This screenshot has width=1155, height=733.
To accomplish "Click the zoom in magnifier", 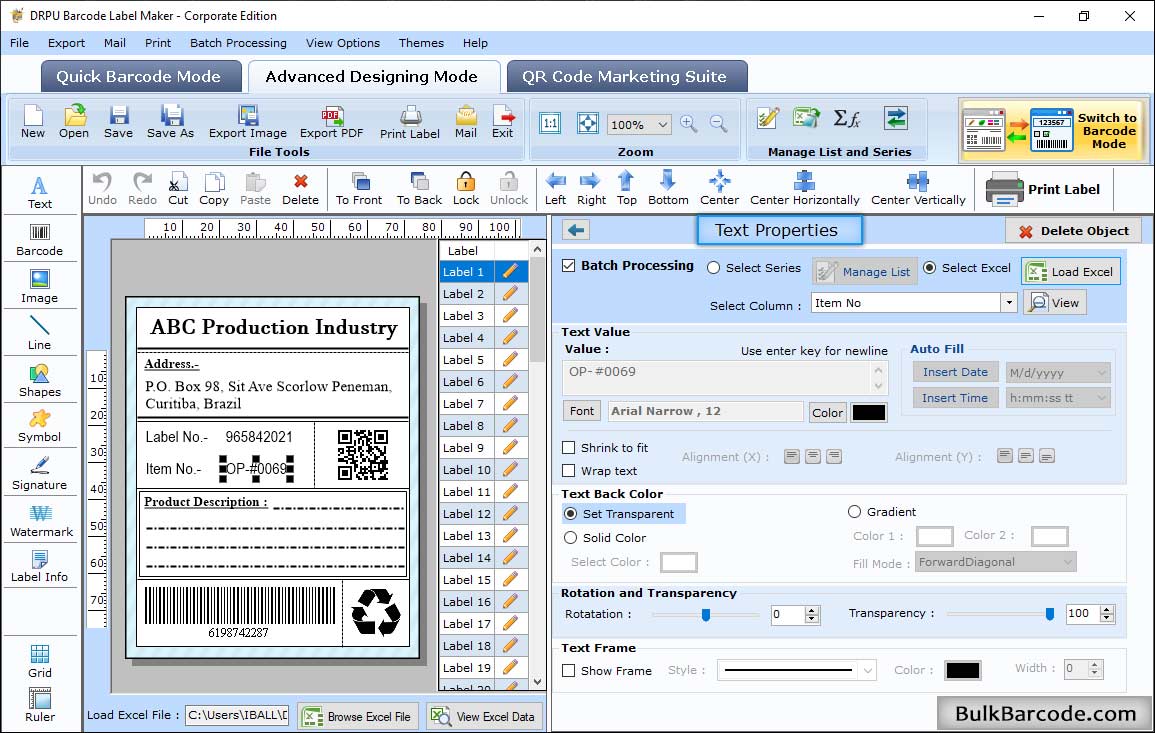I will point(689,124).
